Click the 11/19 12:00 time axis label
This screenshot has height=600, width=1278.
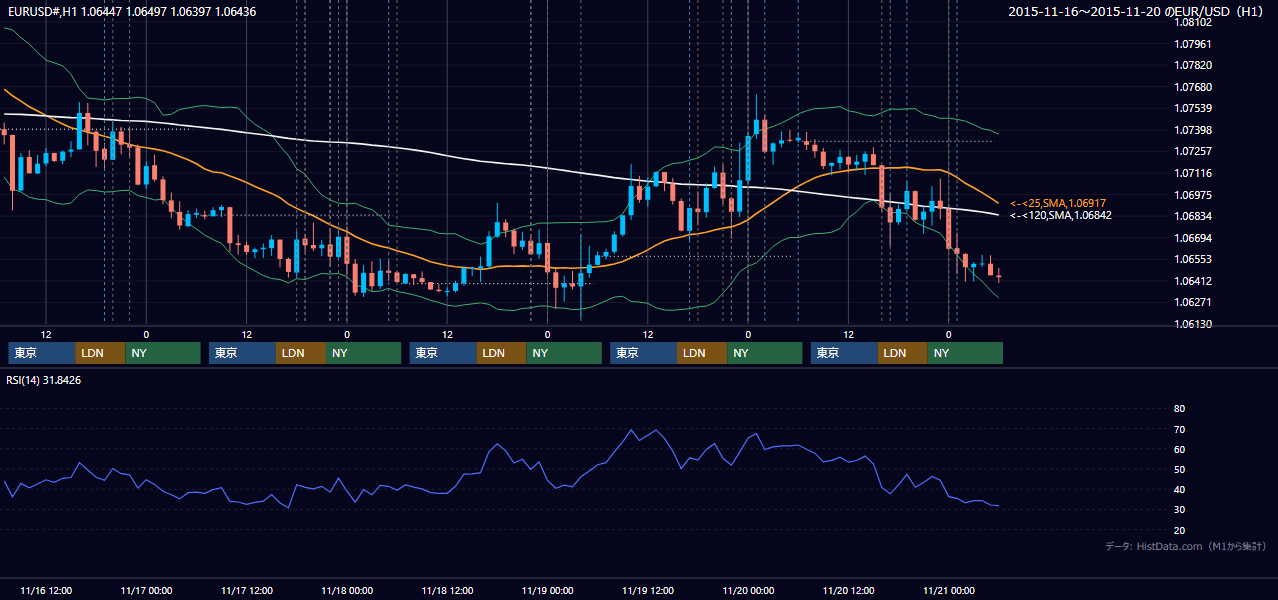pos(648,590)
